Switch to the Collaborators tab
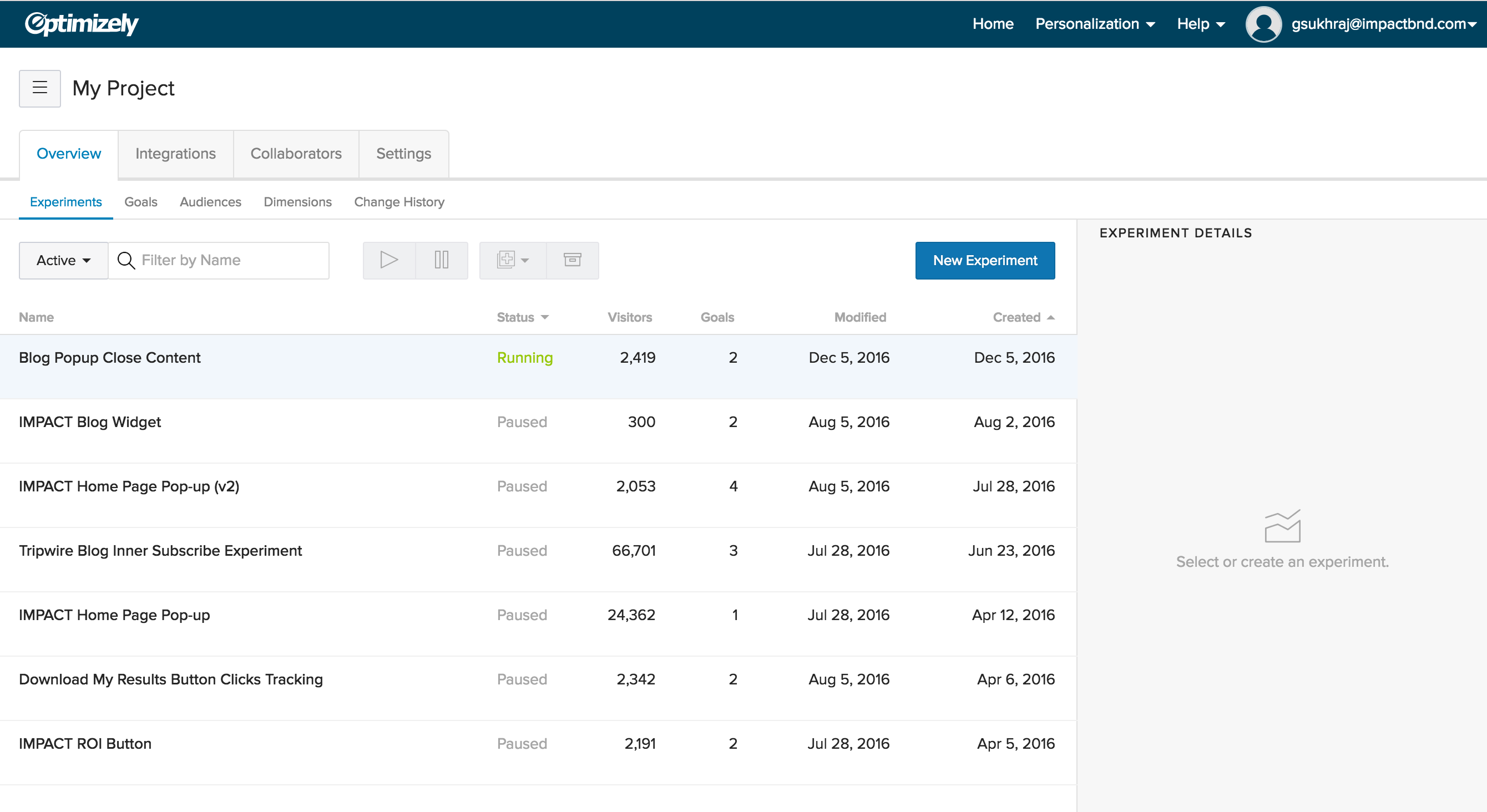 pyautogui.click(x=296, y=154)
